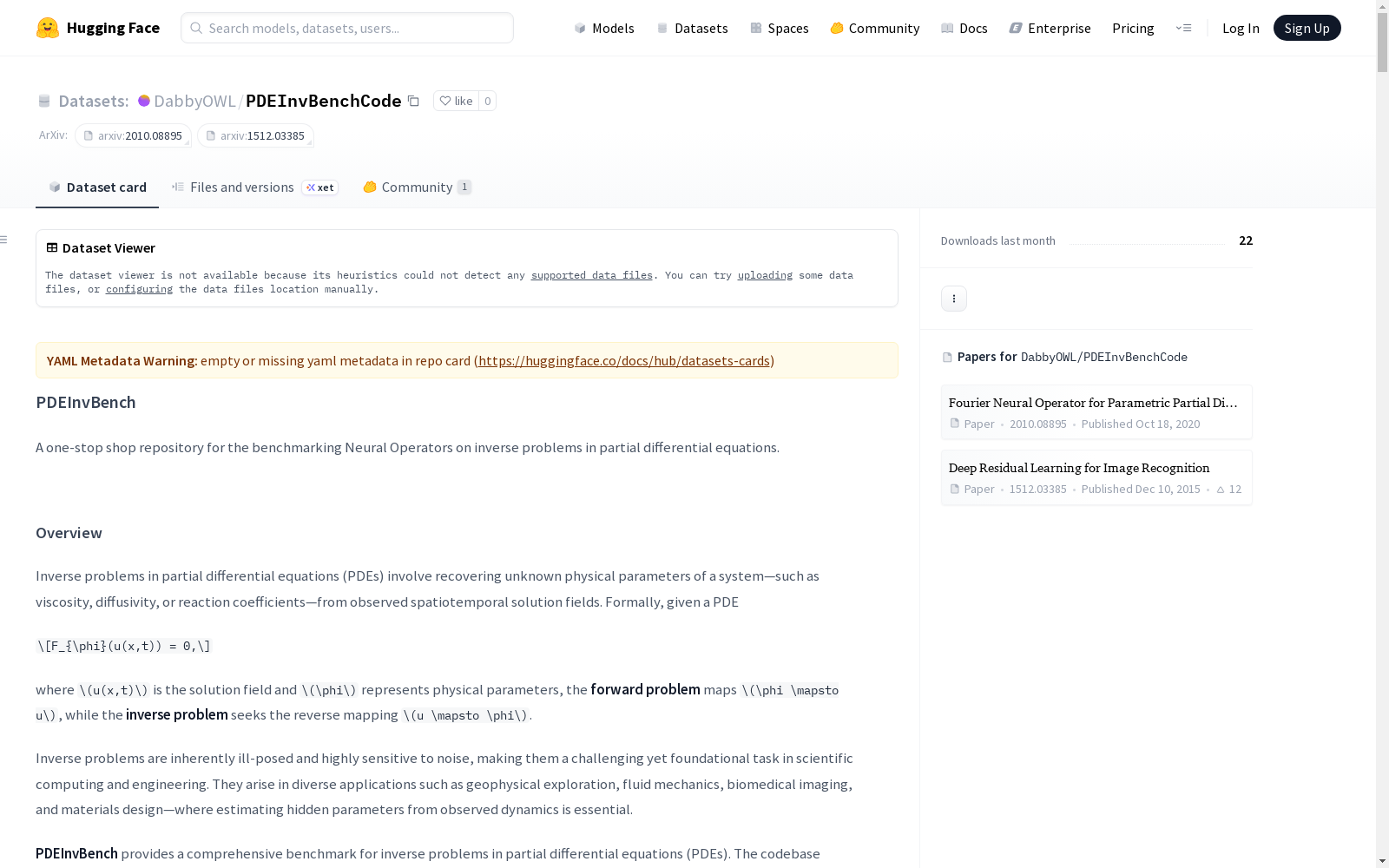Viewport: 1389px width, 868px height.
Task: Click the Log In link
Action: [1241, 28]
